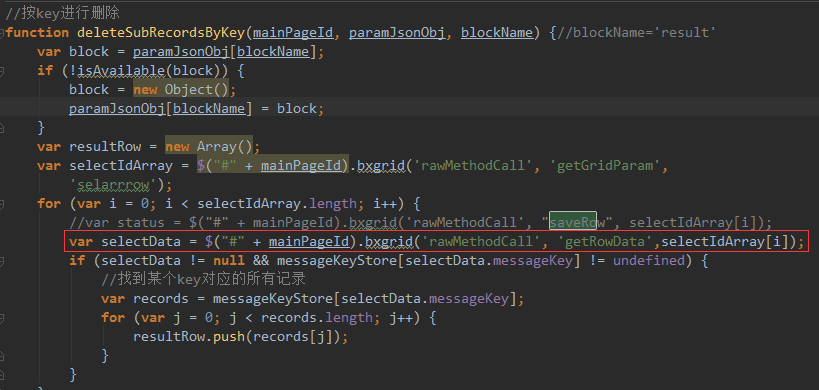Click the comment //找到某个key对应的所有记录

tap(203, 279)
